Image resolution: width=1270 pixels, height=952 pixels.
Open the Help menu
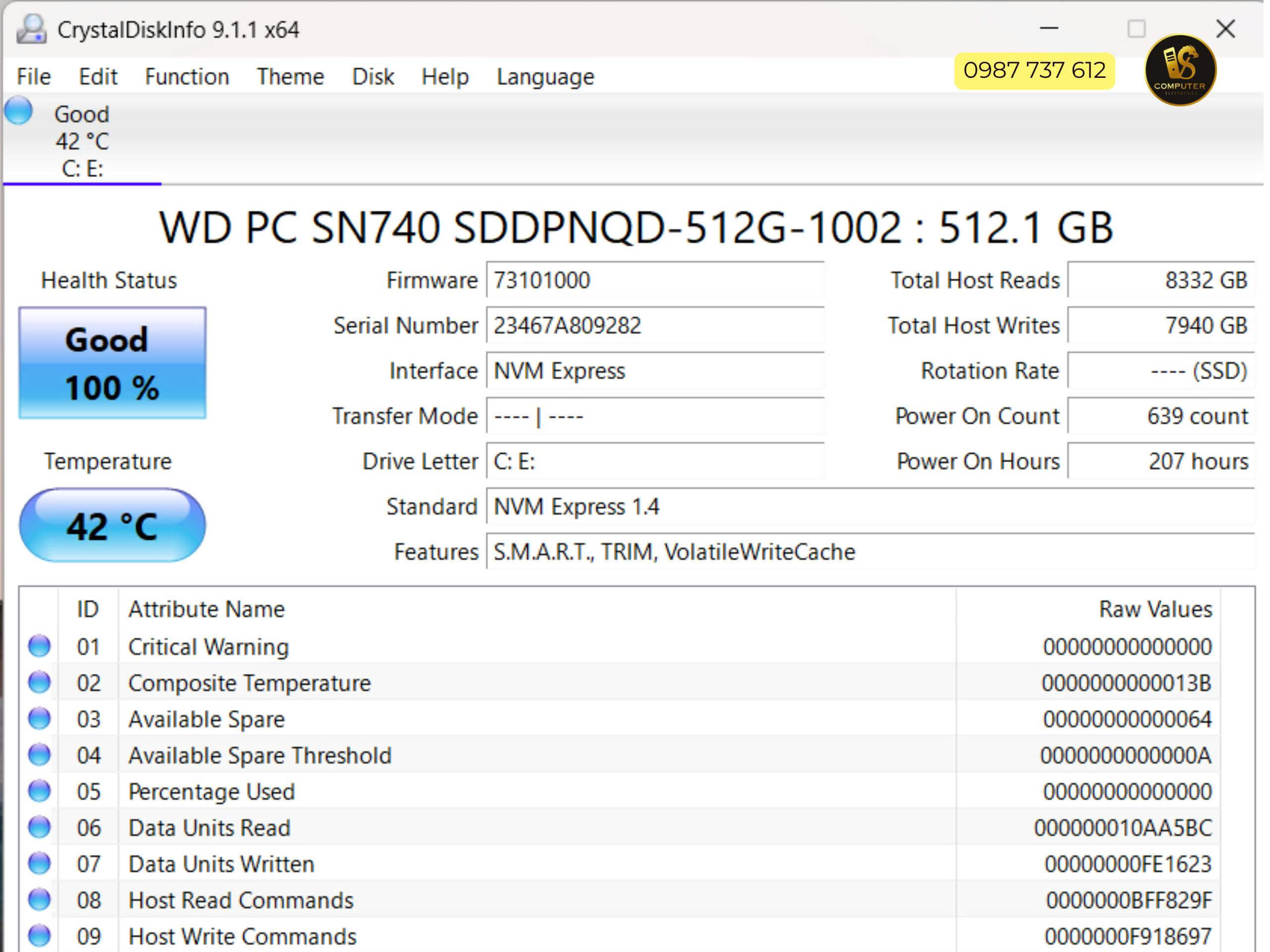click(x=445, y=76)
